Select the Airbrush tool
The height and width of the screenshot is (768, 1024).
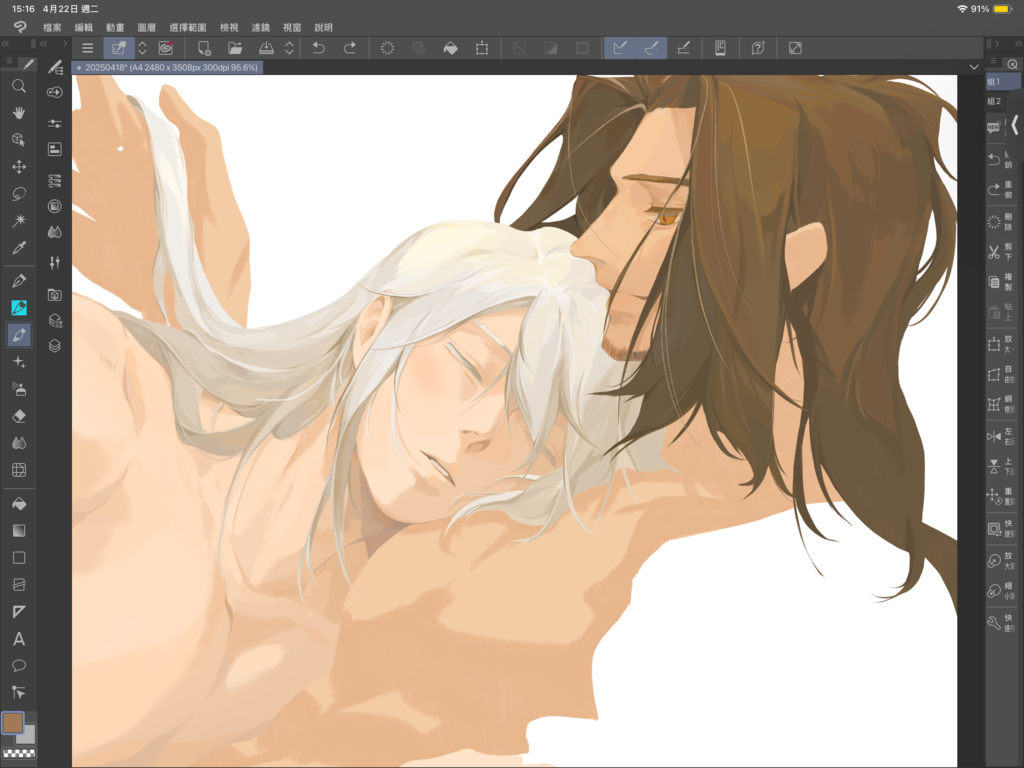[x=19, y=389]
